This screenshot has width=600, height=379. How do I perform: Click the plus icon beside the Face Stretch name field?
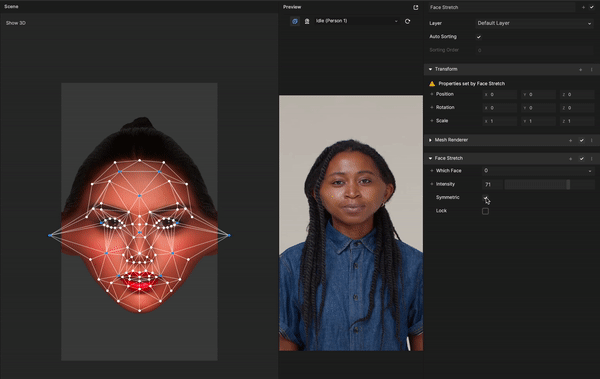(x=583, y=7)
